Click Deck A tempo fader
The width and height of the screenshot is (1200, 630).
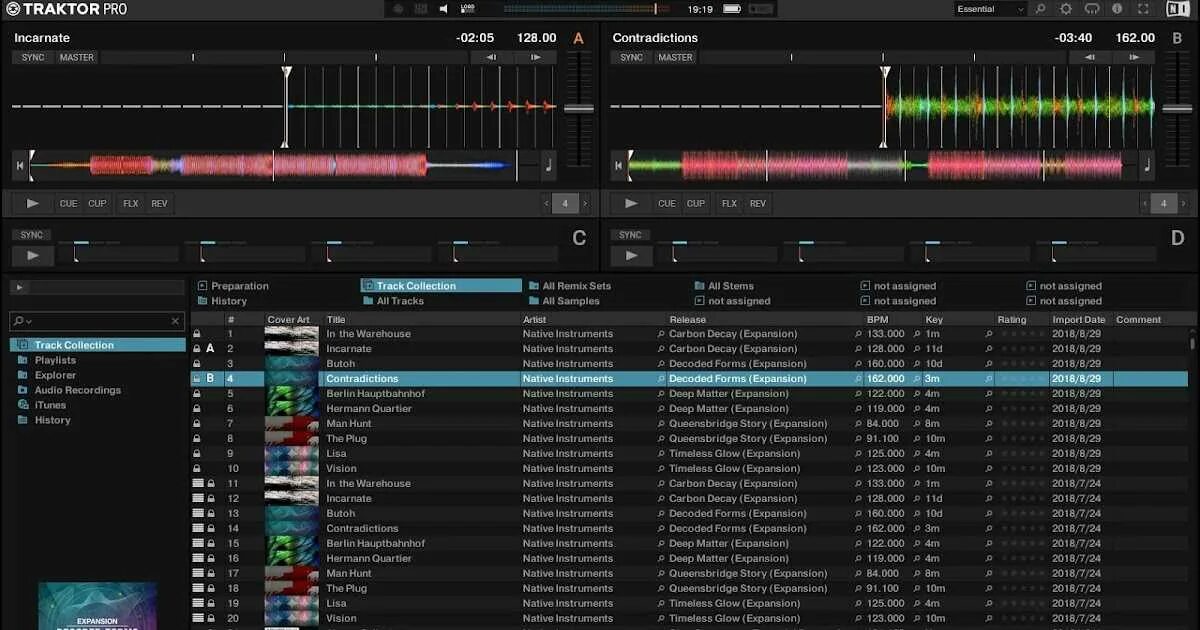click(579, 108)
